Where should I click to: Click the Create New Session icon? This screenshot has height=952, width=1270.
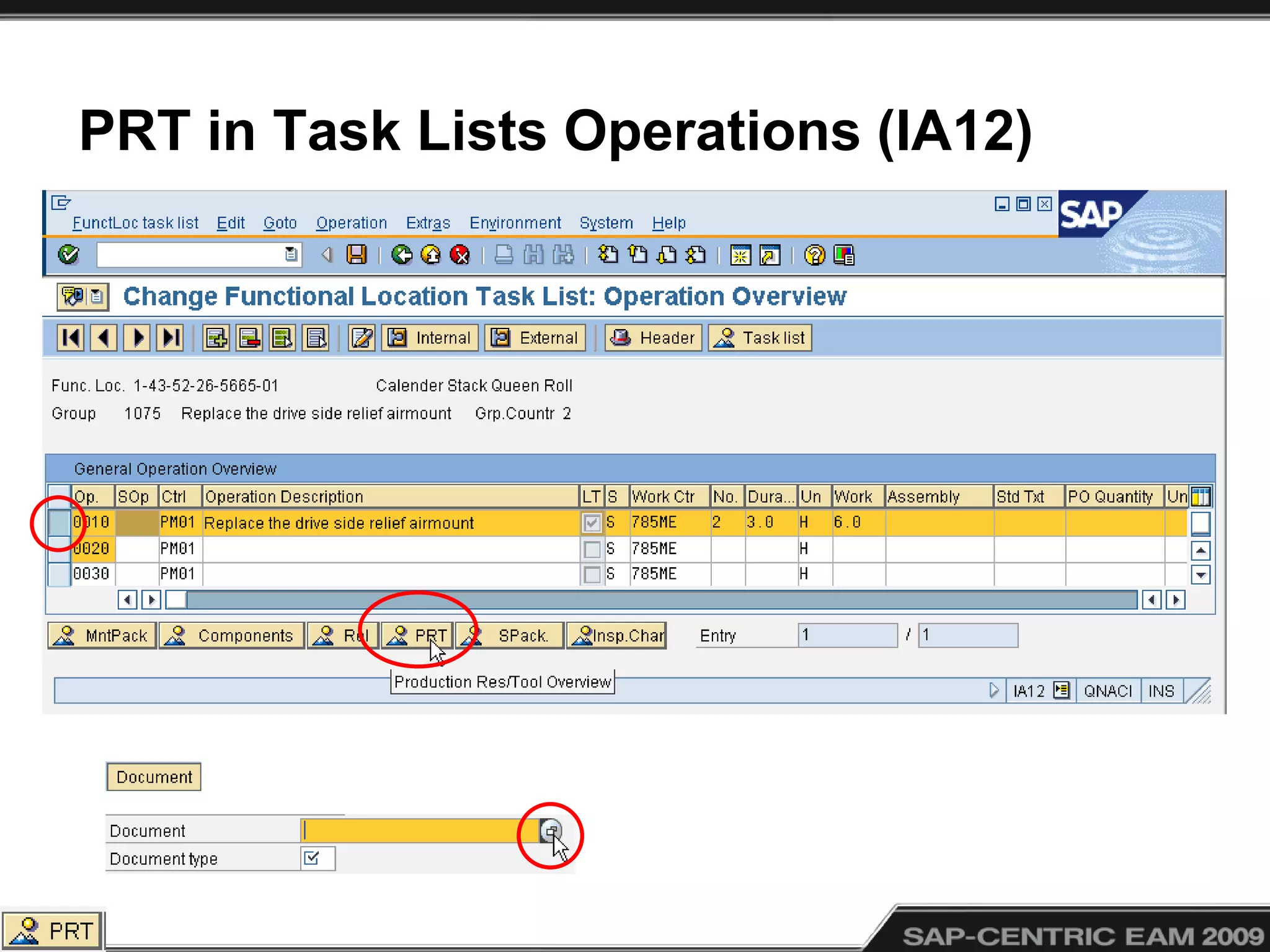pos(740,255)
